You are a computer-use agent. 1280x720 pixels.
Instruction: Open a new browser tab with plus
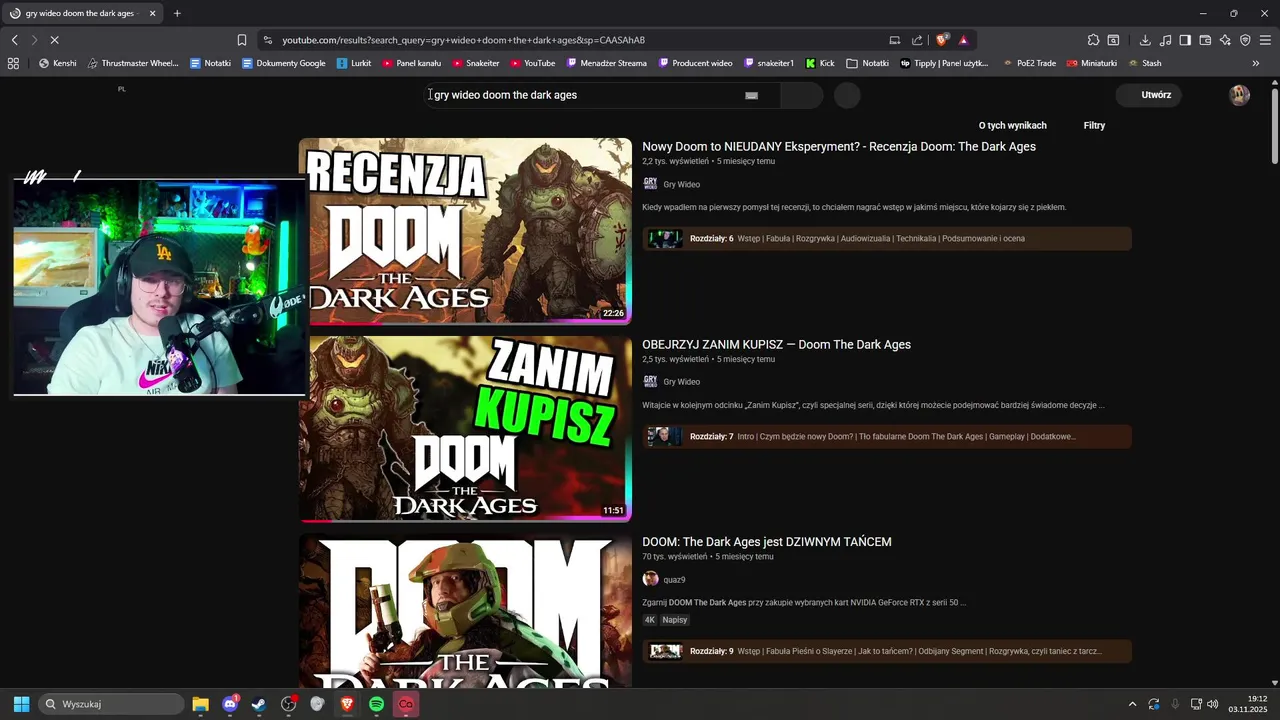(177, 13)
